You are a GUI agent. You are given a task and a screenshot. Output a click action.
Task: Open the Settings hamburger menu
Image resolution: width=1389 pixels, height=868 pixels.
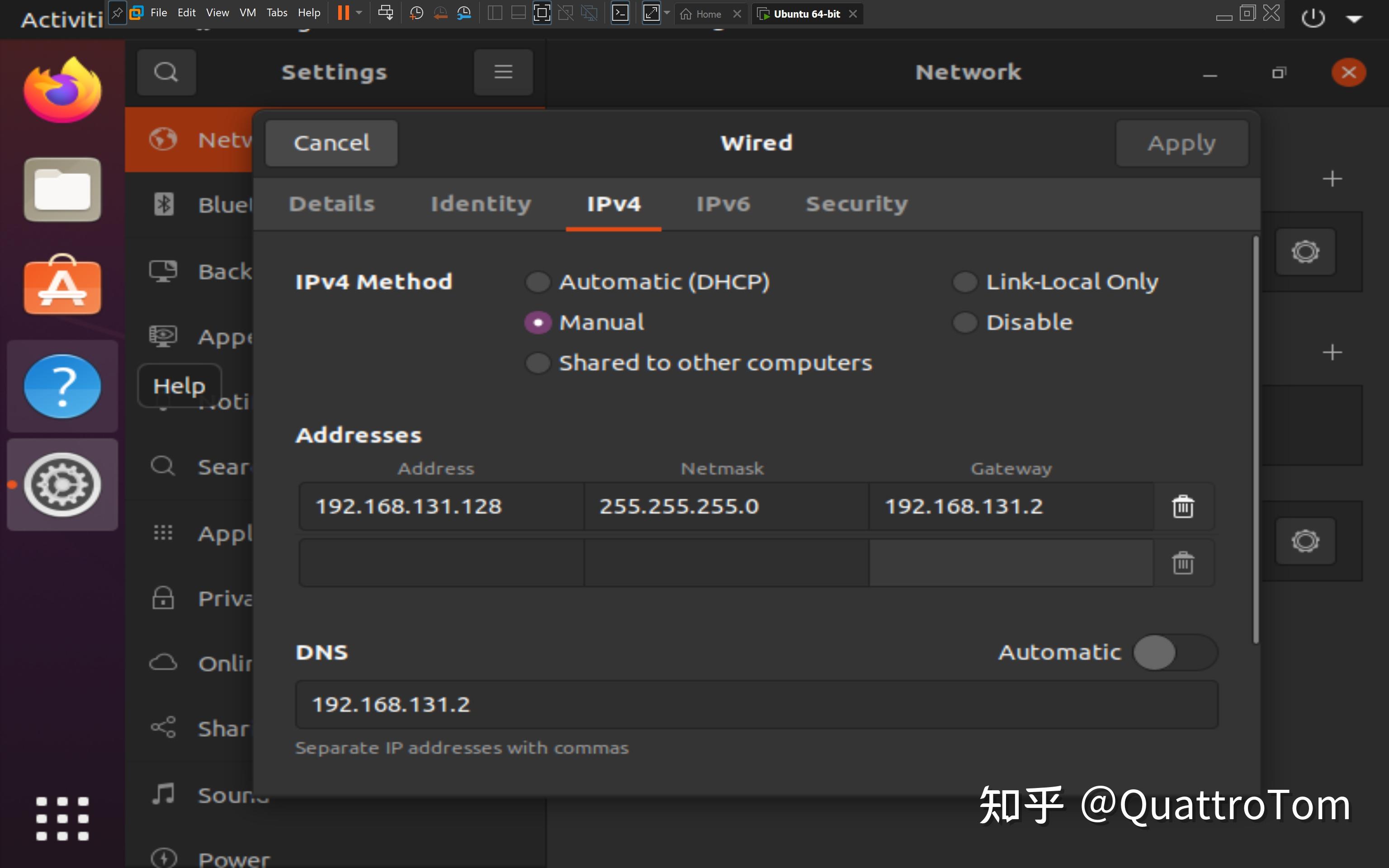point(503,72)
